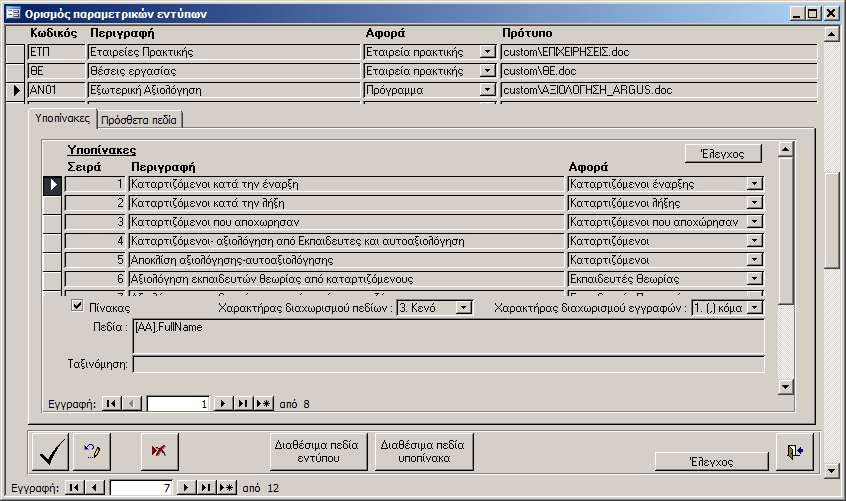This screenshot has height=501, width=846.
Task: Open Αφορά dropdown for Καταρτιζόμενοι λήξης
Action: [755, 203]
